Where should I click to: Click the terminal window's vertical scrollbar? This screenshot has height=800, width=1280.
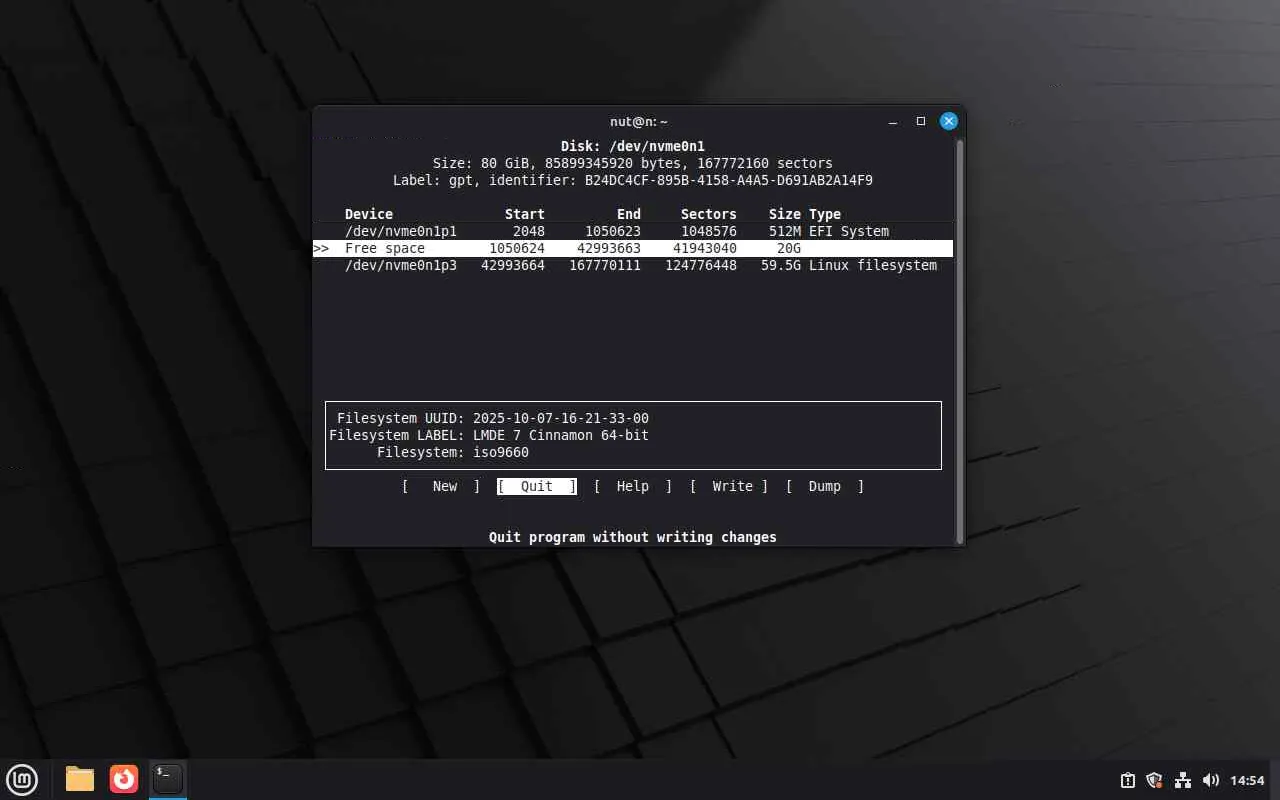click(x=960, y=340)
